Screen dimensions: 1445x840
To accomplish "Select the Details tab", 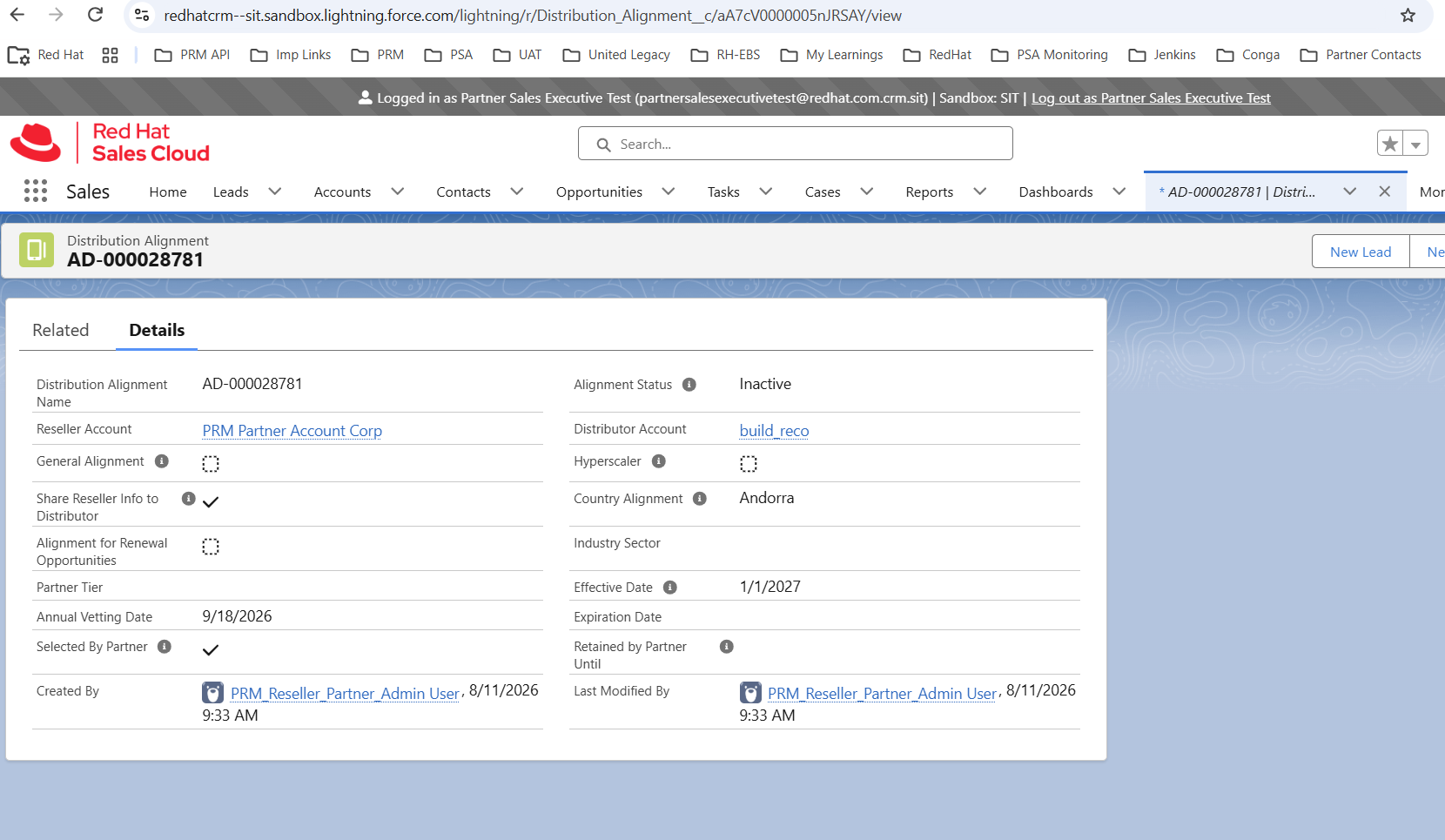I will click(157, 331).
